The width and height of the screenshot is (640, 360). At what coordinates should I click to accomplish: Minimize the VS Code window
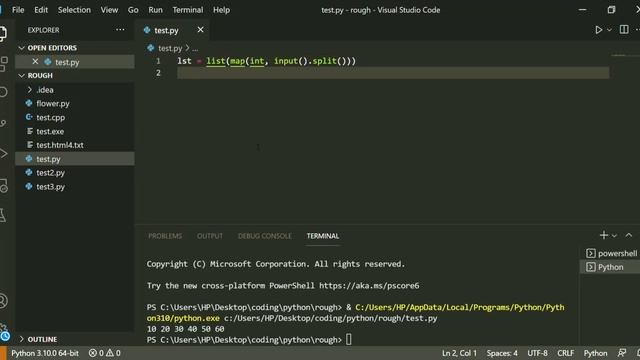(x=582, y=10)
